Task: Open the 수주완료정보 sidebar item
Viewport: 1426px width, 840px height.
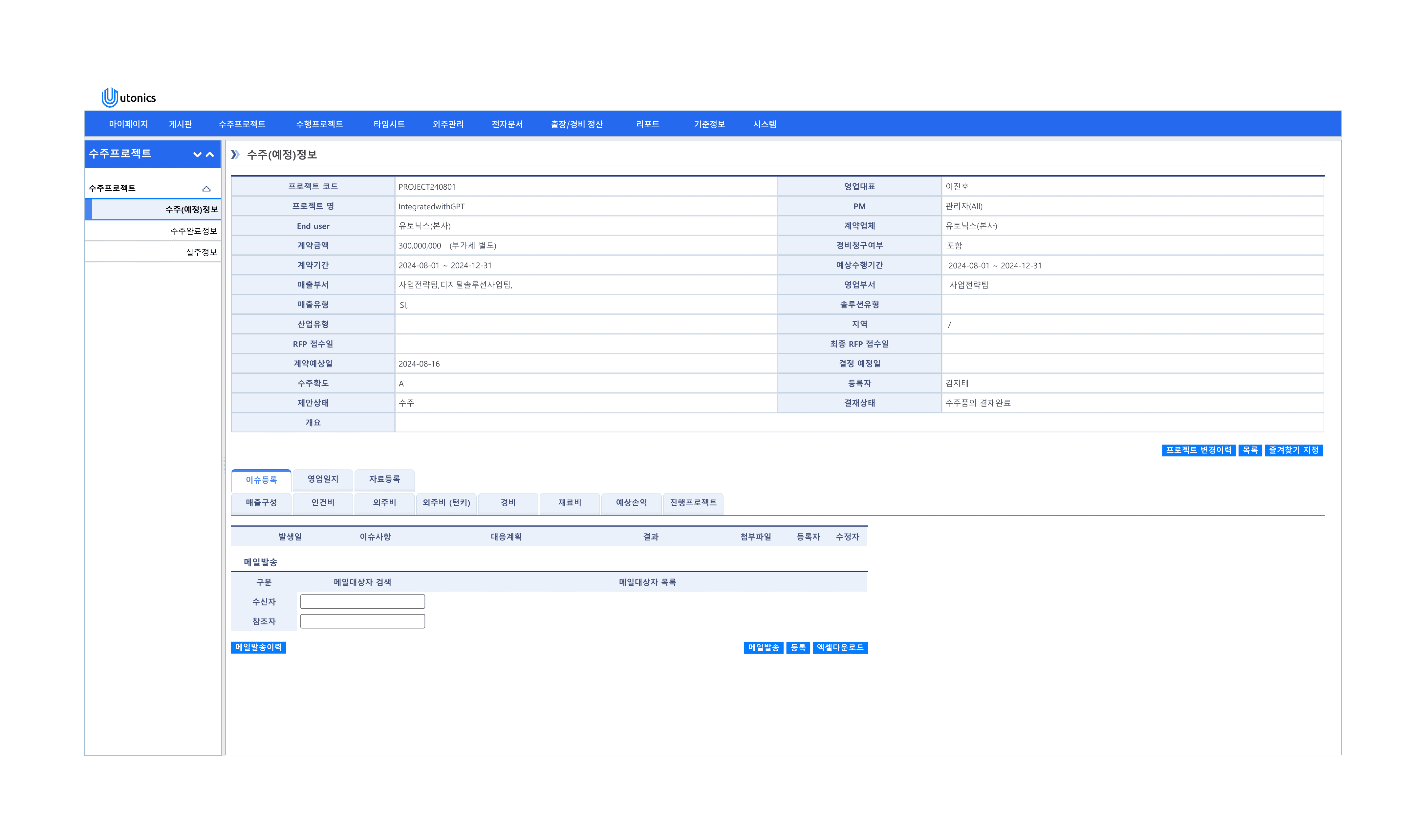Action: tap(194, 231)
